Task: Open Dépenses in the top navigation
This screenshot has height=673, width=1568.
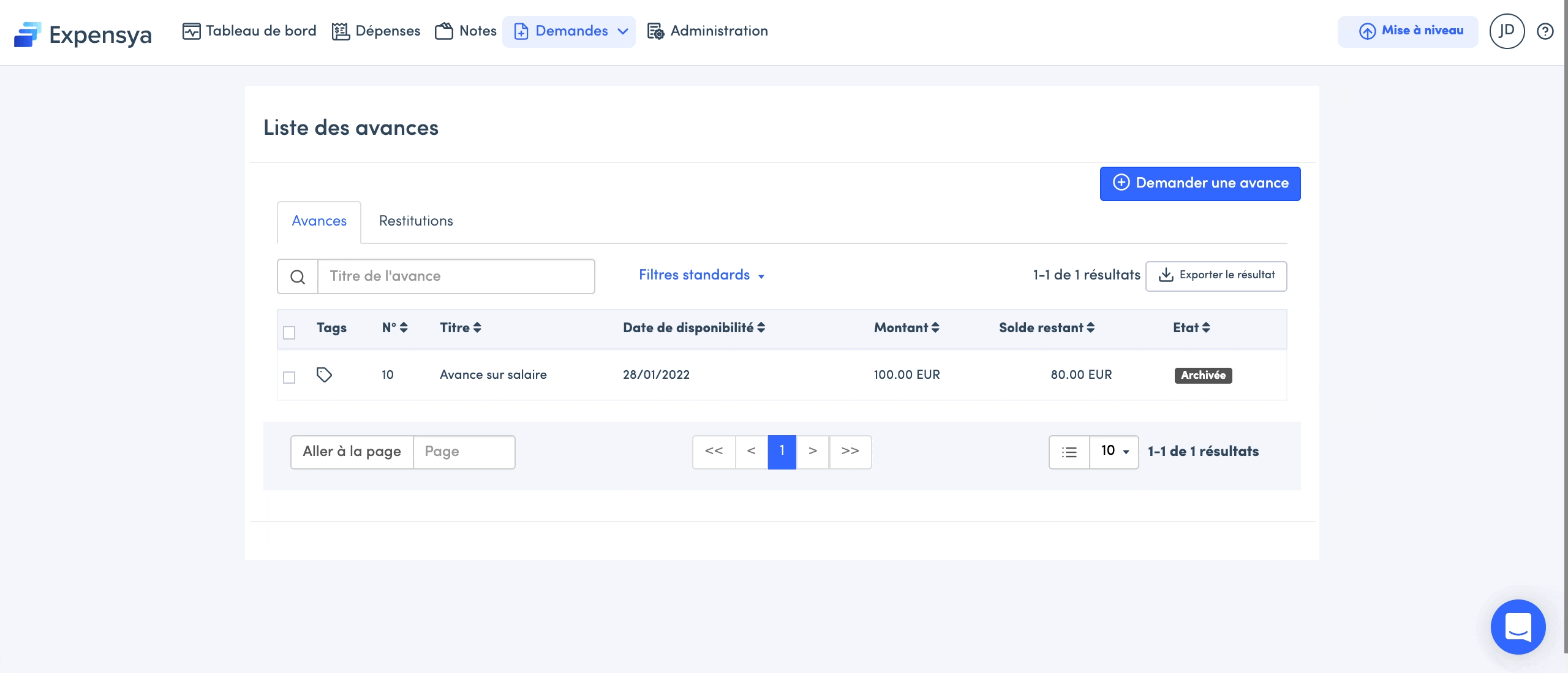Action: coord(376,31)
